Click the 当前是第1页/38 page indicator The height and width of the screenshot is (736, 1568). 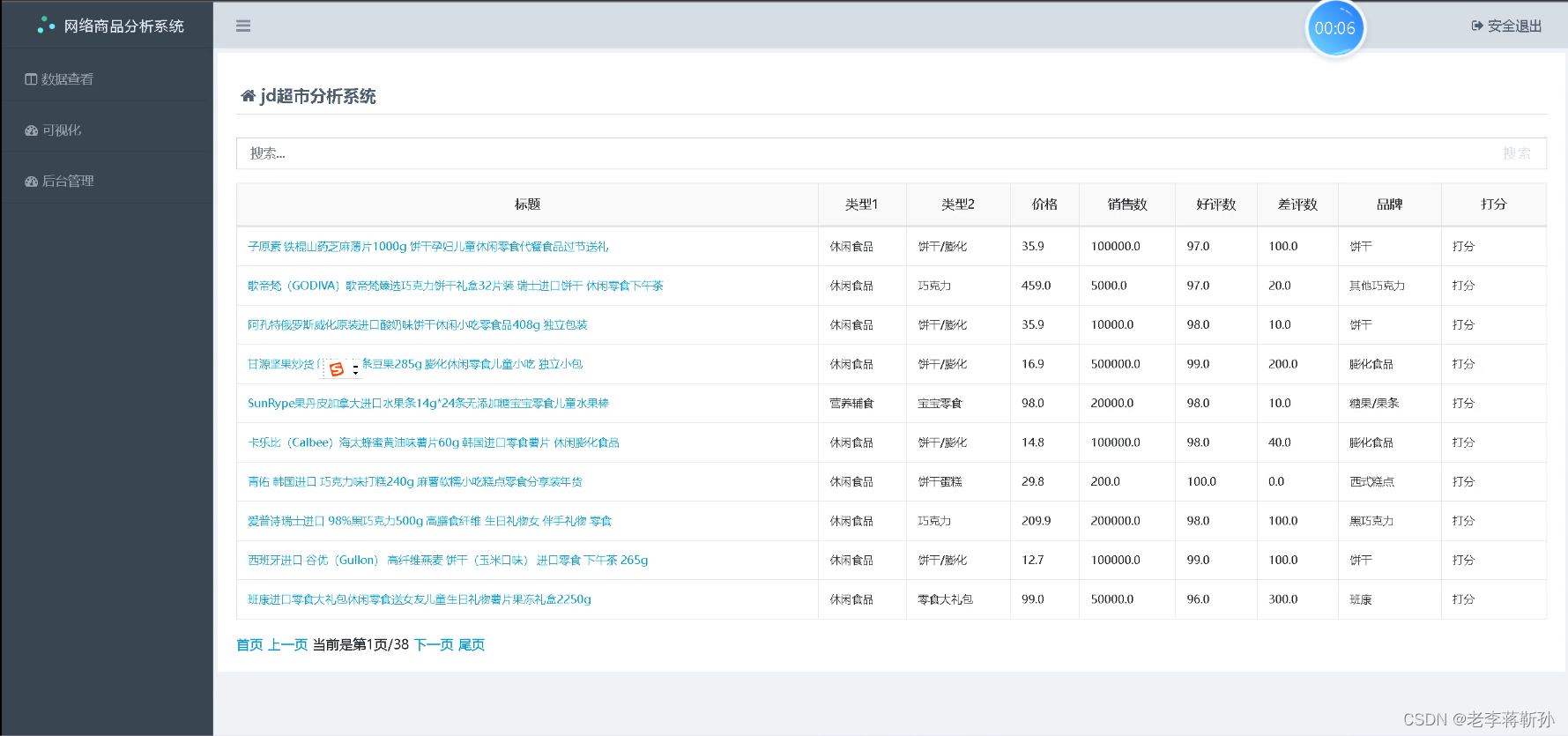coord(360,645)
